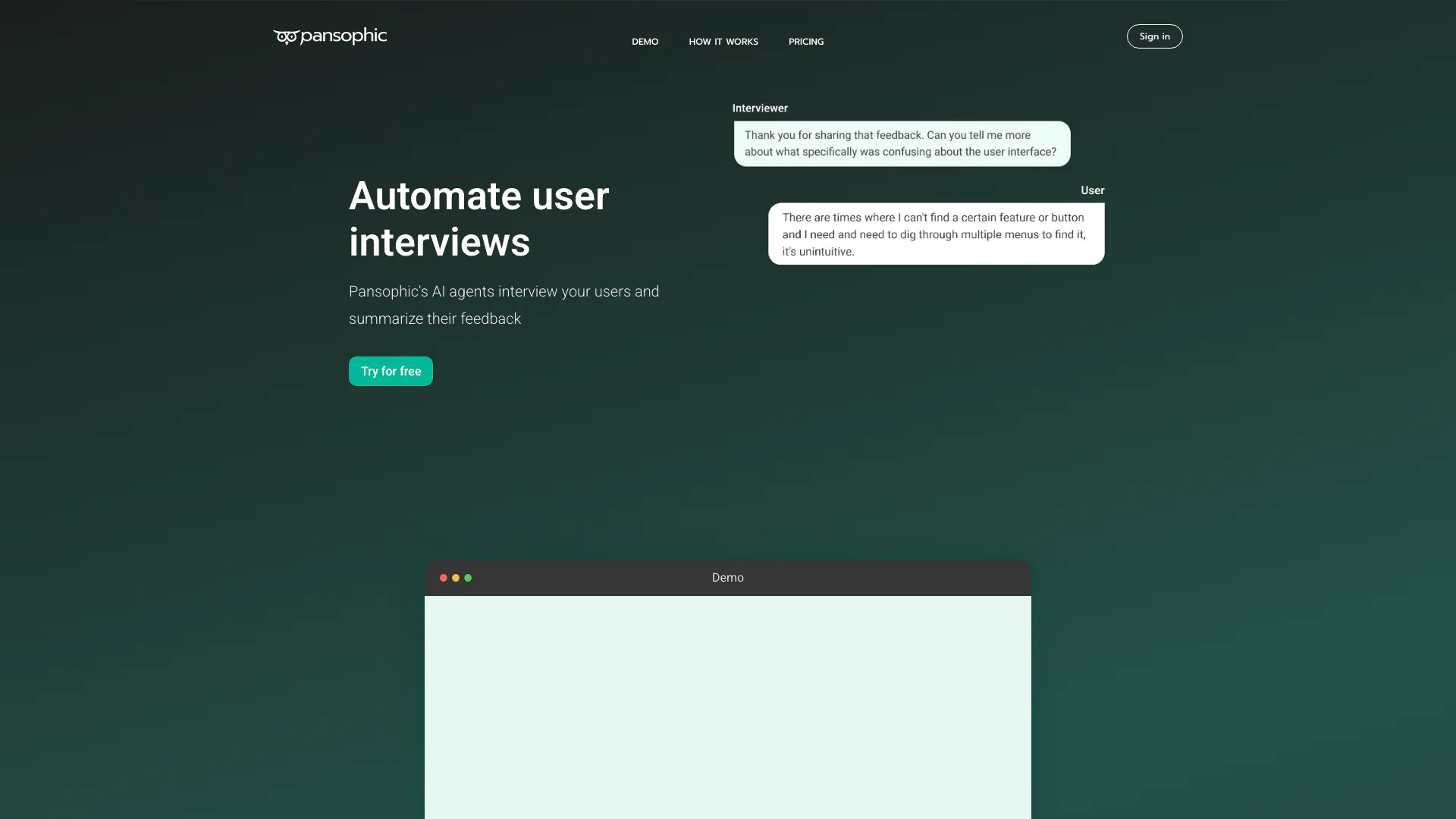
Task: Select the interviewer's thank-you message bubble
Action: [902, 143]
